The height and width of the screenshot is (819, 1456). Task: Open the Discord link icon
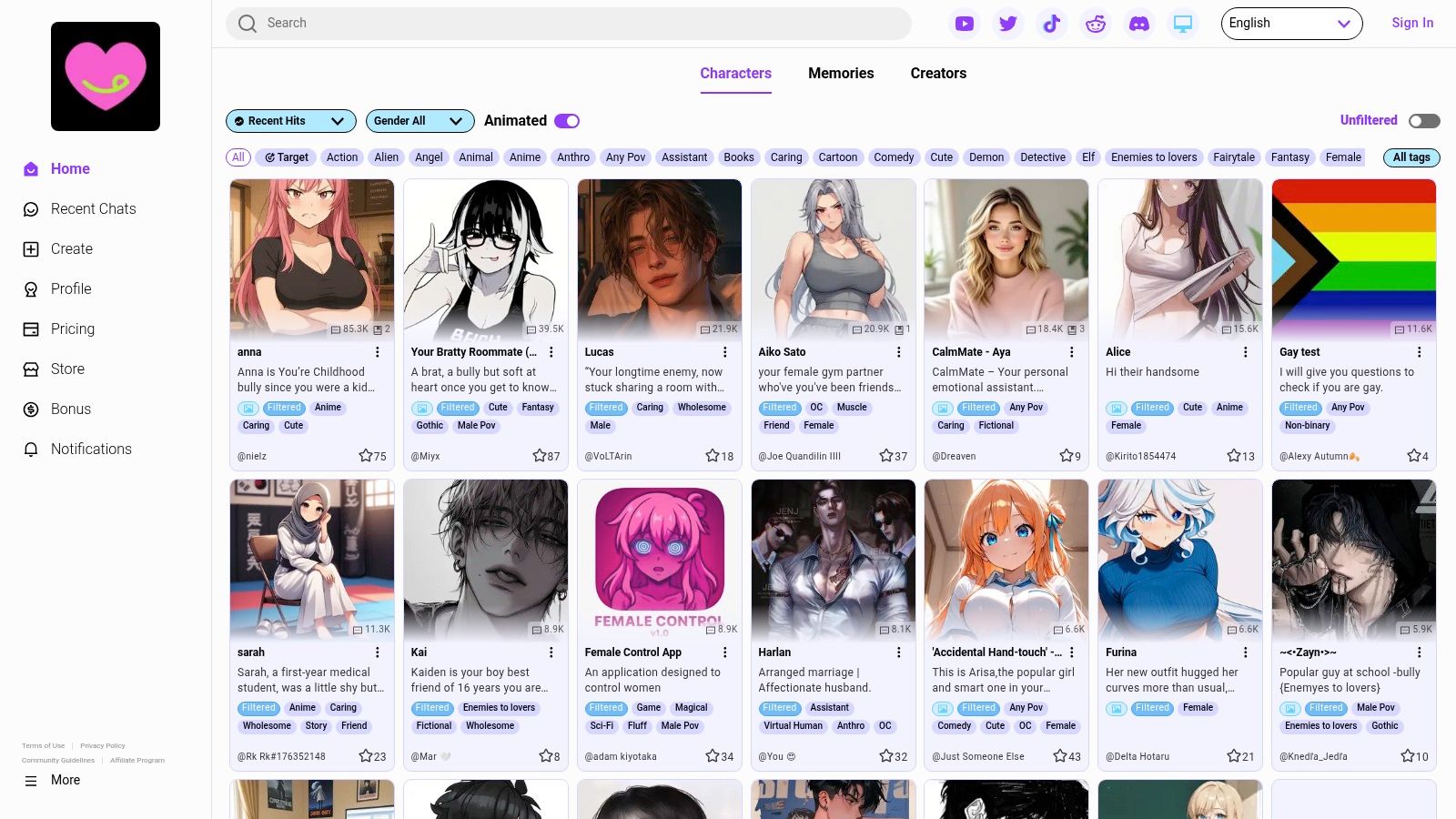(x=1139, y=24)
